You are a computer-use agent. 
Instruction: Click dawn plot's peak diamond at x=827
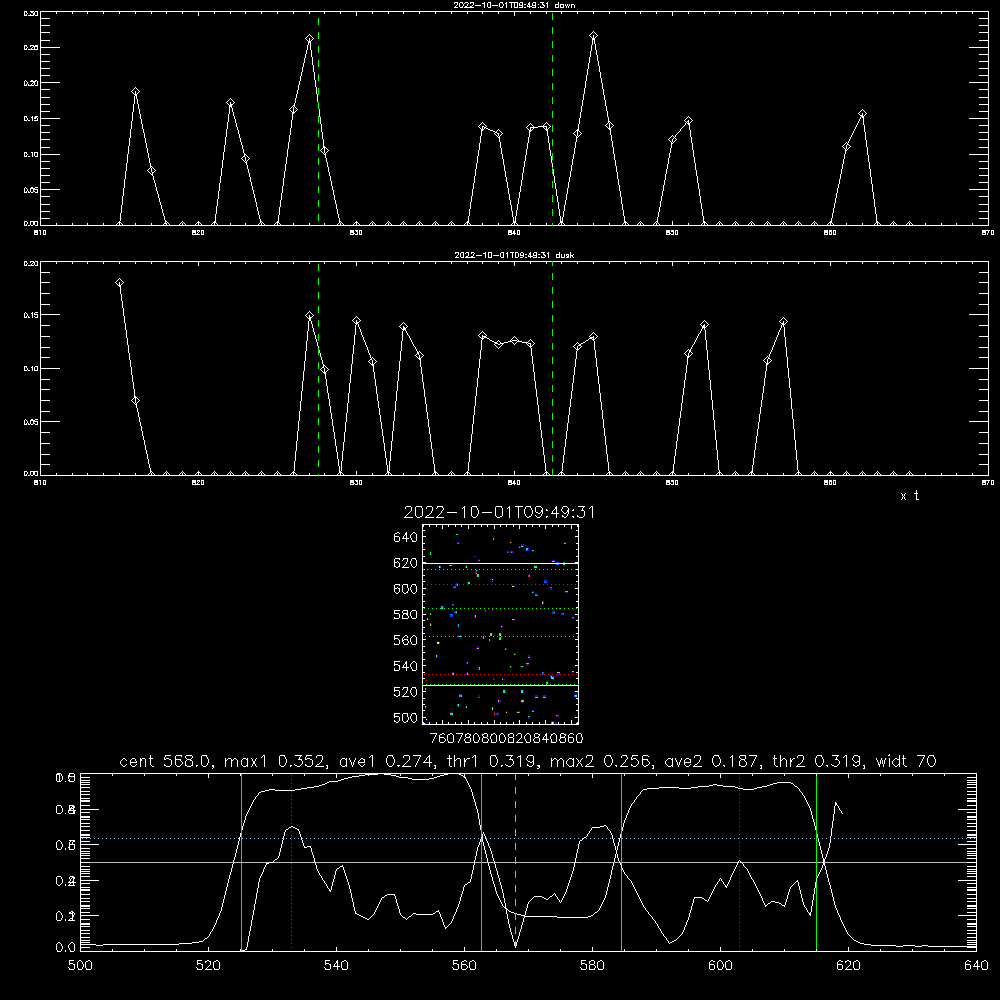point(309,39)
